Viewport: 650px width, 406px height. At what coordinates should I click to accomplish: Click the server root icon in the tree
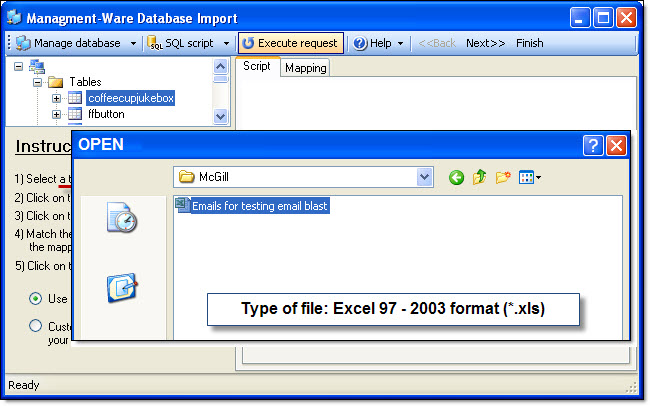pos(37,67)
